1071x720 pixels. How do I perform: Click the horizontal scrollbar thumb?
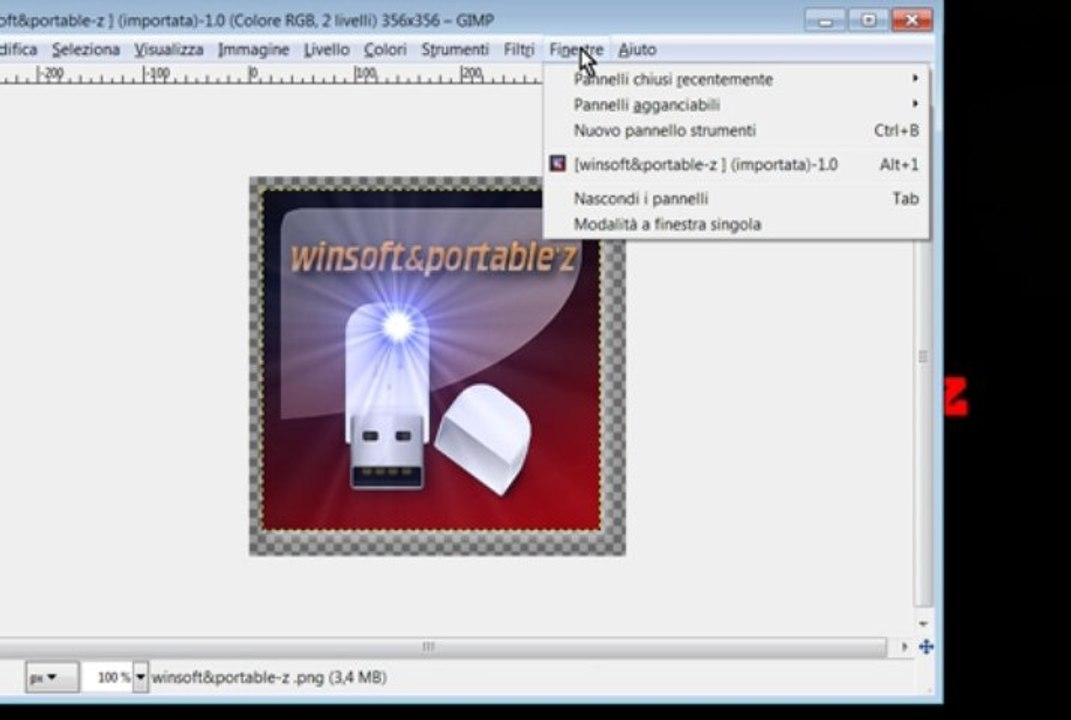(x=428, y=646)
